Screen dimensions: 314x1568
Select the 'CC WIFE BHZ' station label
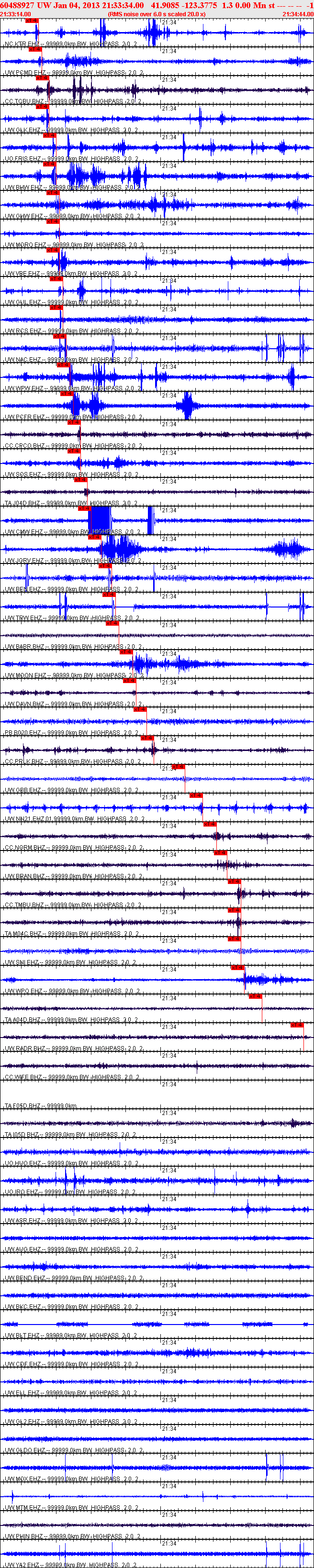click(23, 1077)
